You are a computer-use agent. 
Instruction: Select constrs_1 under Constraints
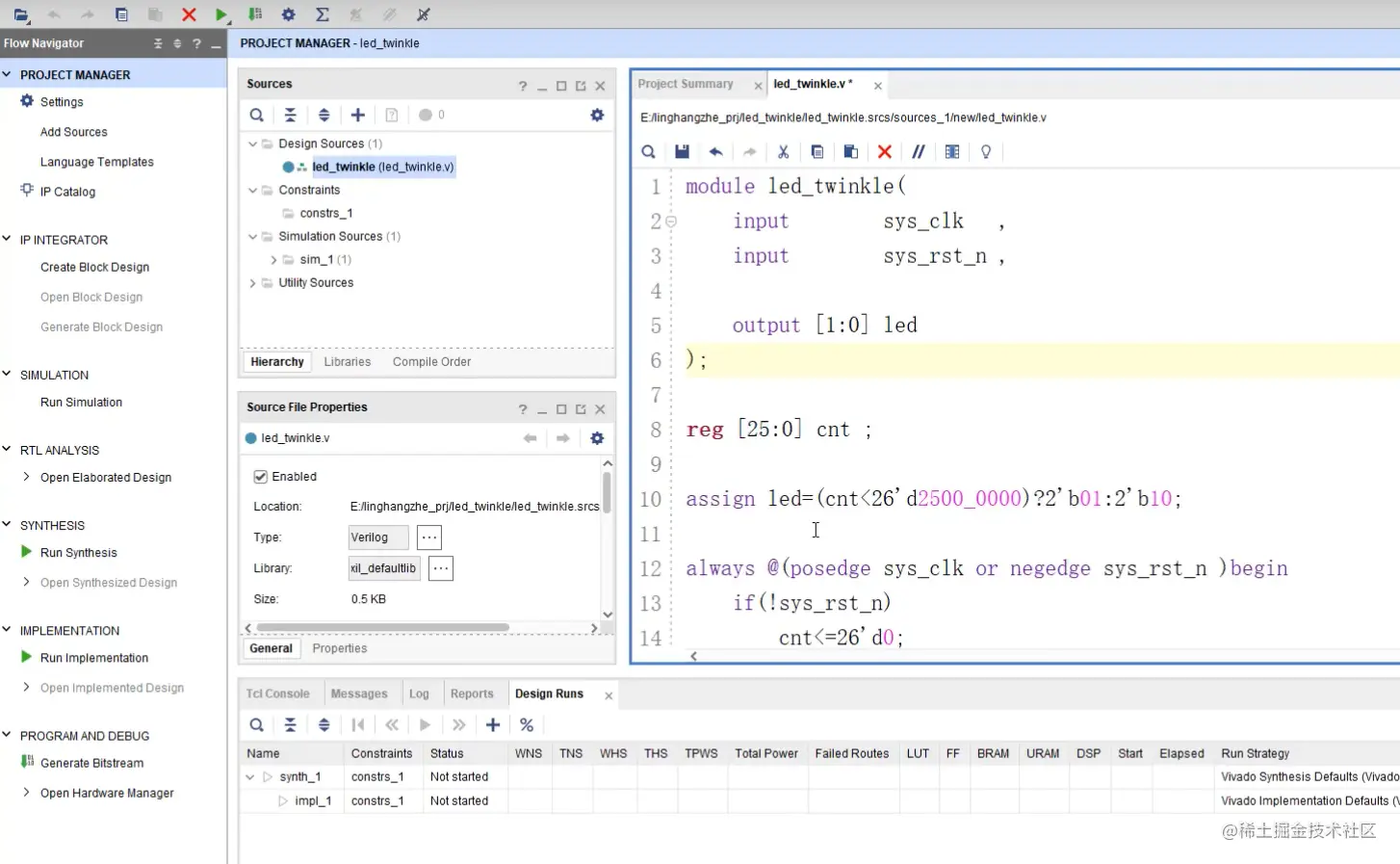coord(326,213)
